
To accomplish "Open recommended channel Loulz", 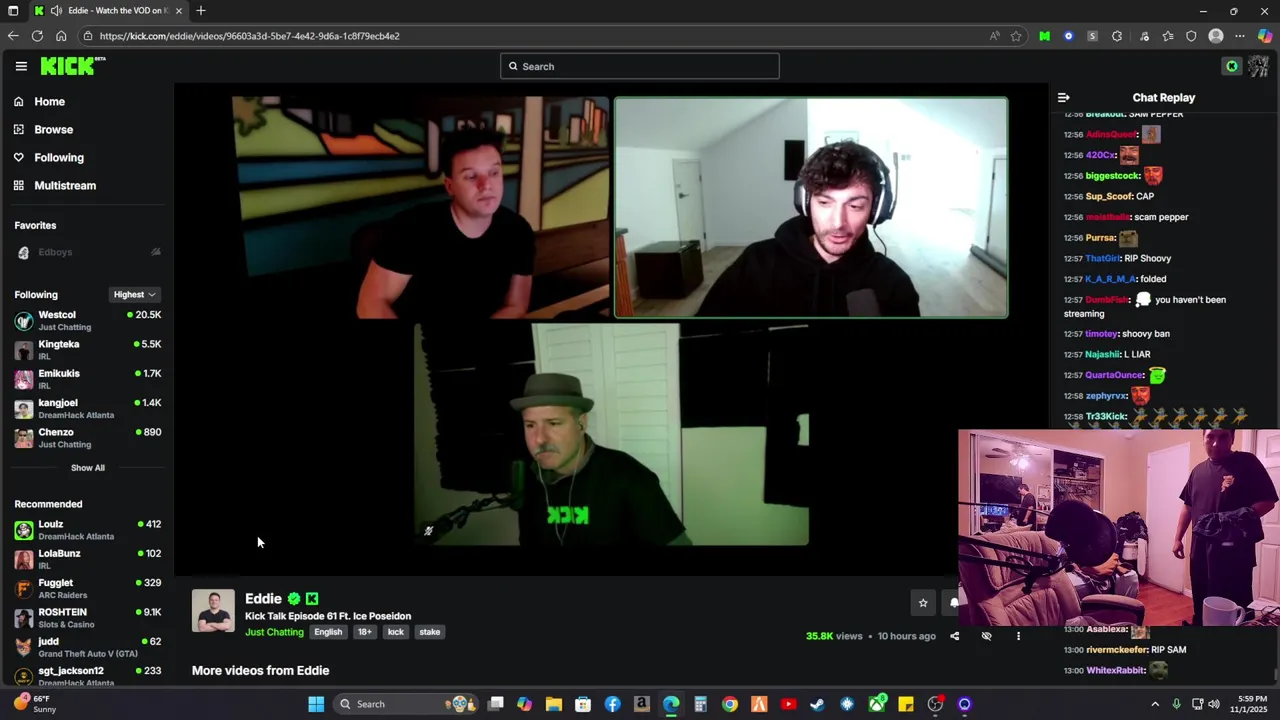I will (x=87, y=530).
